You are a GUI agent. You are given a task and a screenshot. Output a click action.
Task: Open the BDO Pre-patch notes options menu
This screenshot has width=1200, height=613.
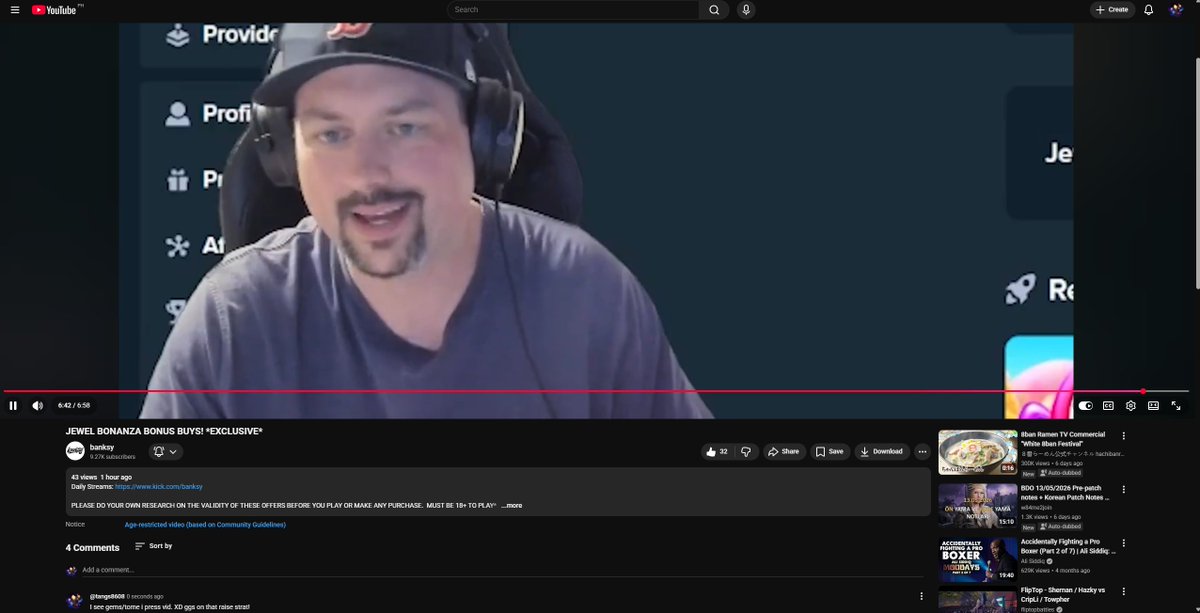1124,490
